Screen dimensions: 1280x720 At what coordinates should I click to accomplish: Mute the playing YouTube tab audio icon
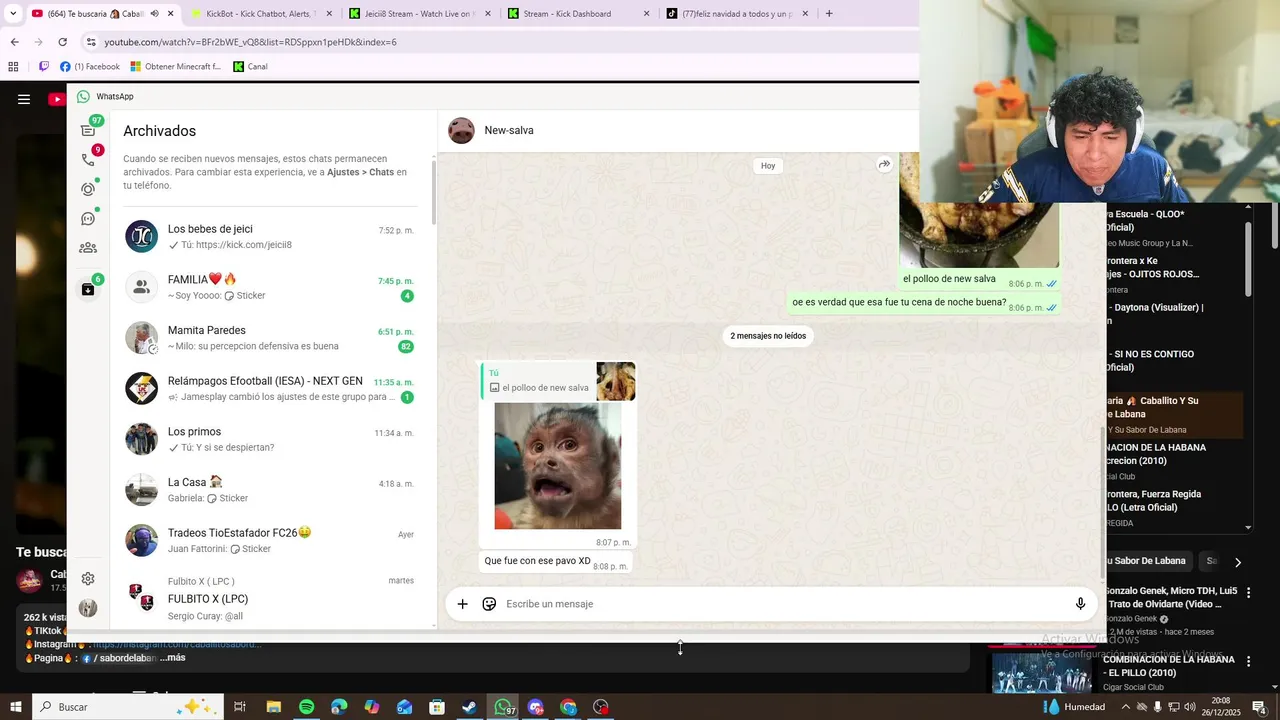(155, 14)
